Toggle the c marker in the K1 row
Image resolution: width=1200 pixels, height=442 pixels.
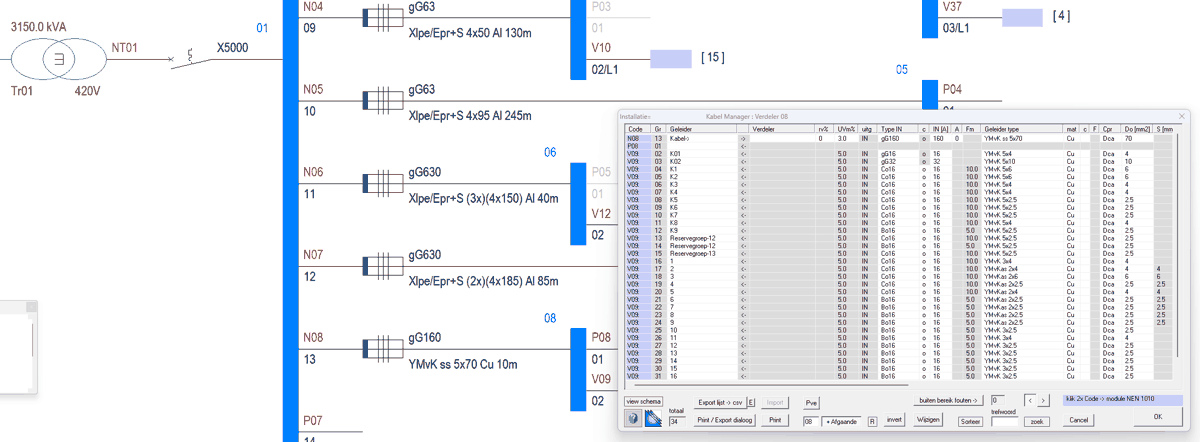(x=925, y=168)
